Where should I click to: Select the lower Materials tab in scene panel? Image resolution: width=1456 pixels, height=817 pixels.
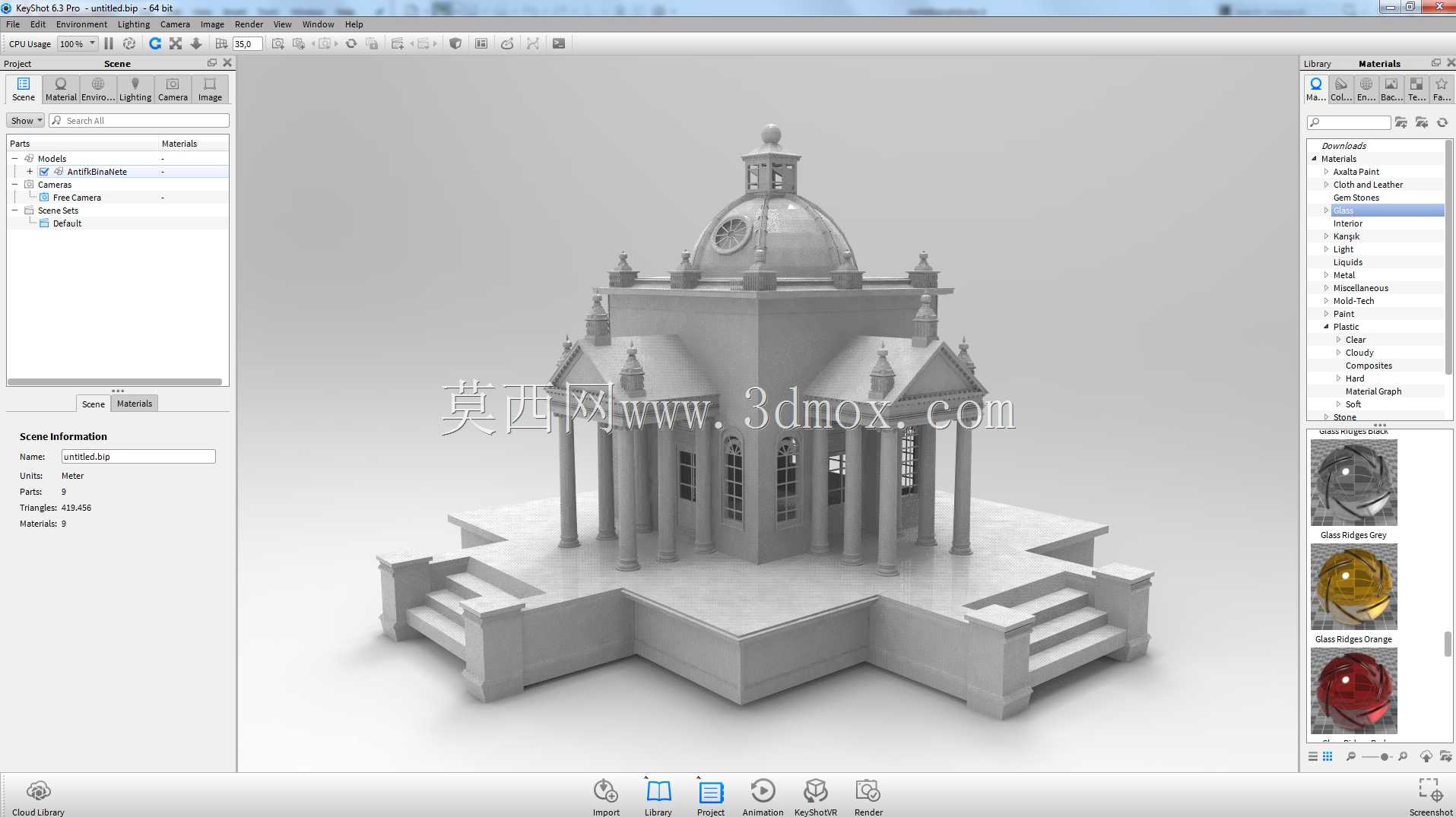click(135, 404)
